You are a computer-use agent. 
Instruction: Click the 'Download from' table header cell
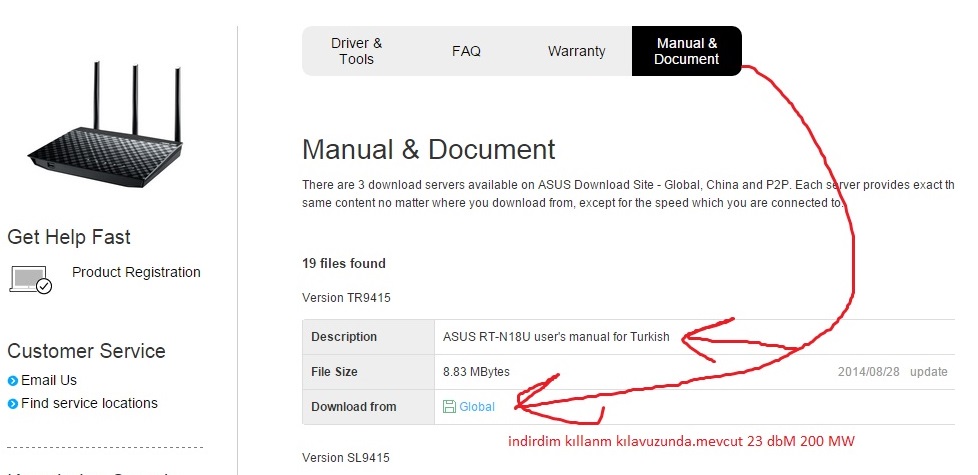(x=369, y=407)
